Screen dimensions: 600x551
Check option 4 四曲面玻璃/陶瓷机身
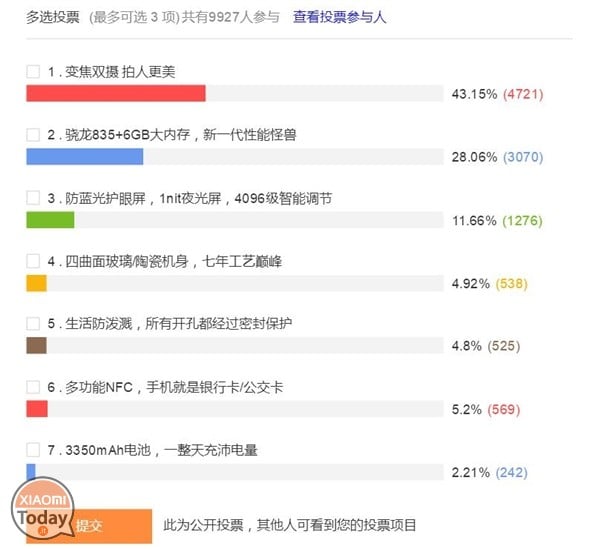[x=33, y=261]
